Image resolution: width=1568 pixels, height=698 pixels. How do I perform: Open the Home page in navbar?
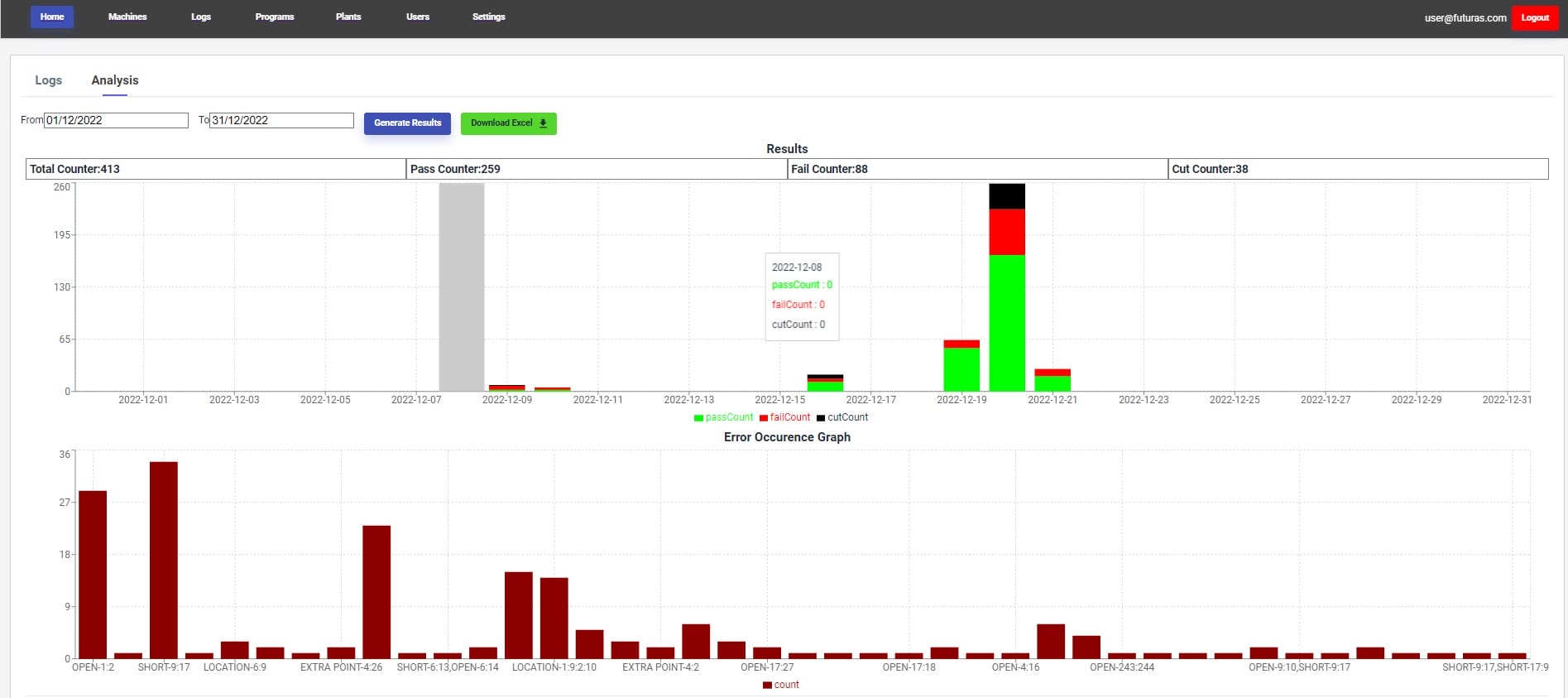(52, 17)
